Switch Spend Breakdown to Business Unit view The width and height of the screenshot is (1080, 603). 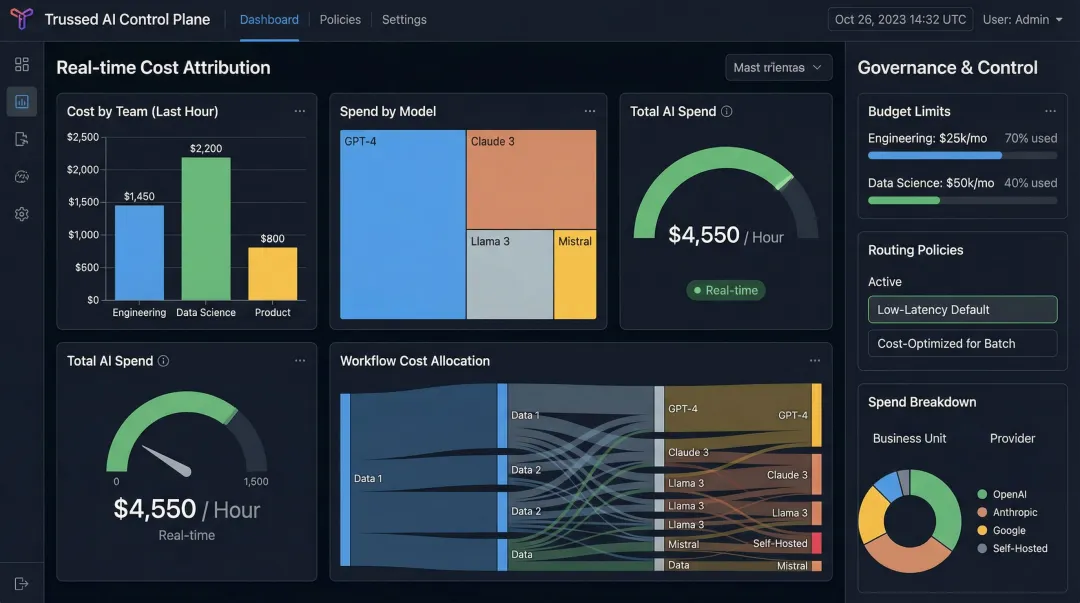pos(910,438)
